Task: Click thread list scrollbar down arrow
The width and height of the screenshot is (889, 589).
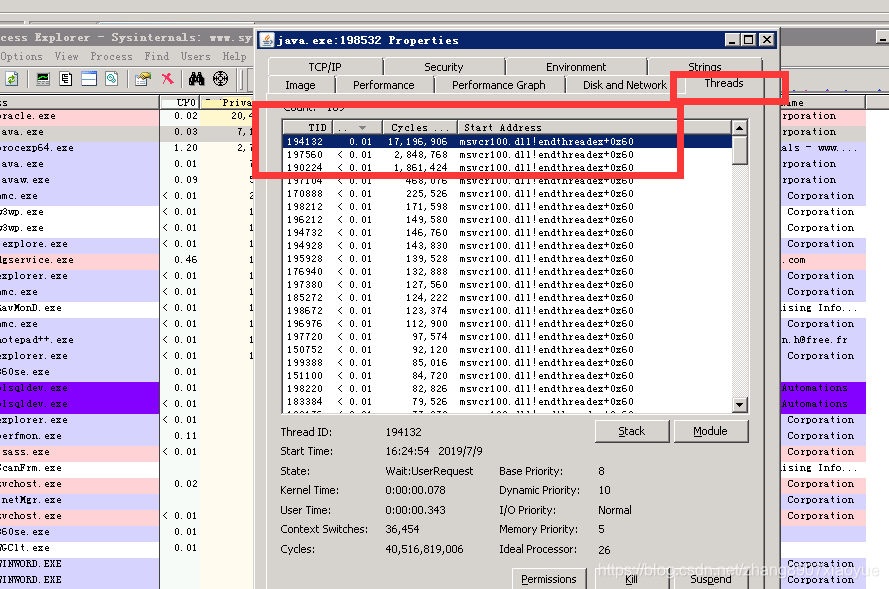Action: pos(739,405)
